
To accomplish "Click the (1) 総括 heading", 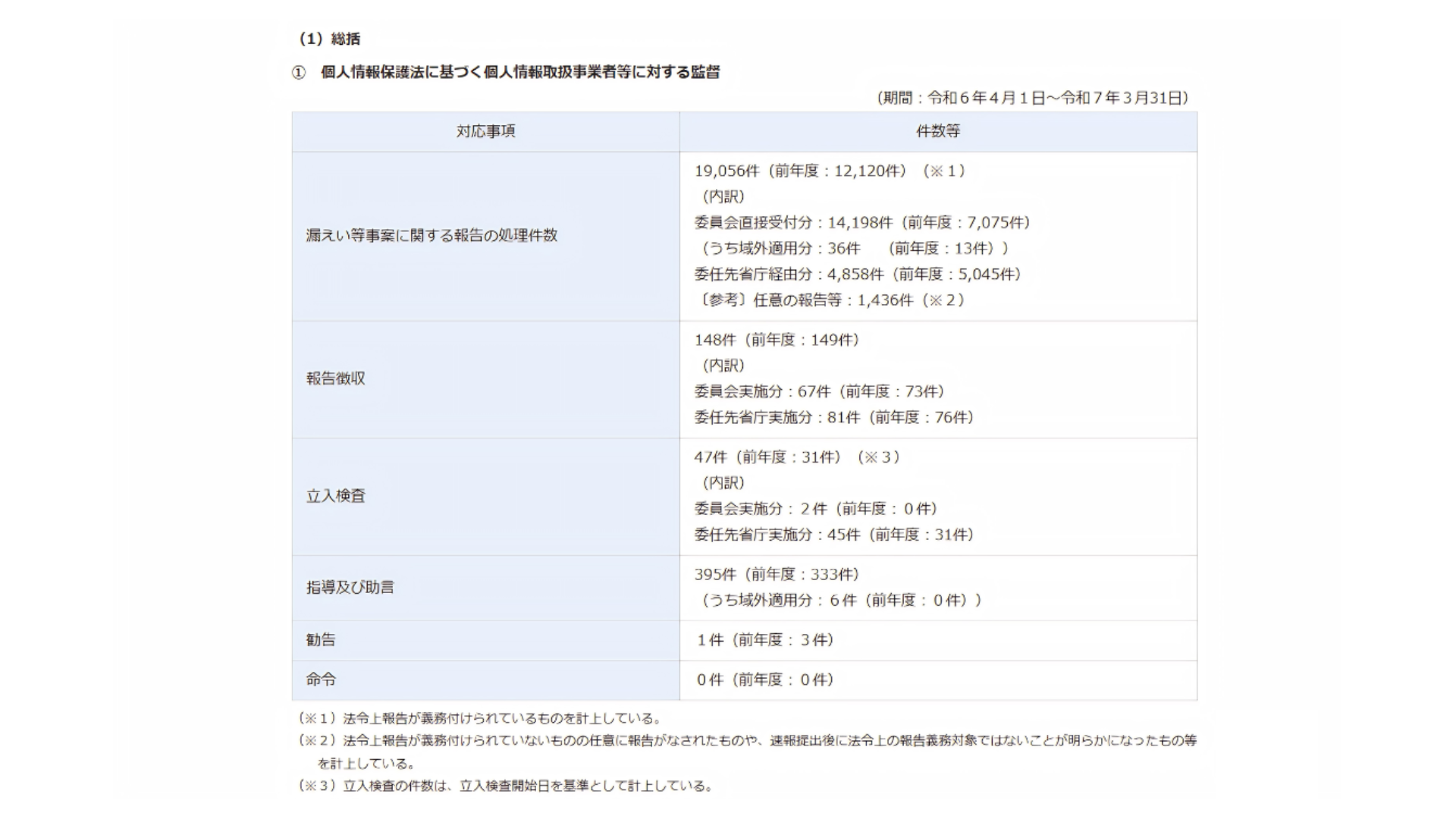I will coord(329,39).
